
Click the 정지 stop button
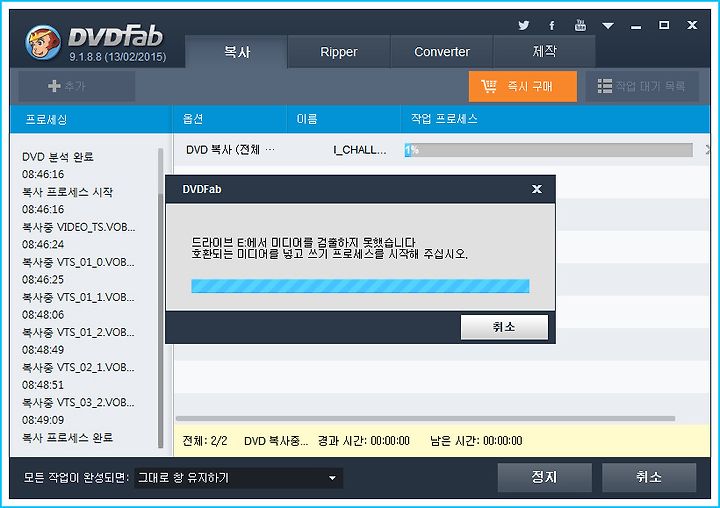pyautogui.click(x=545, y=477)
